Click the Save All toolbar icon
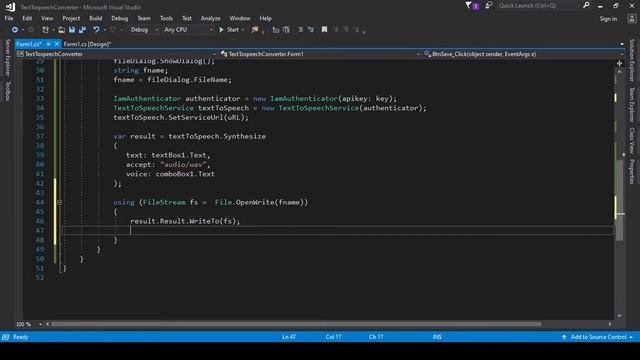 82,29
